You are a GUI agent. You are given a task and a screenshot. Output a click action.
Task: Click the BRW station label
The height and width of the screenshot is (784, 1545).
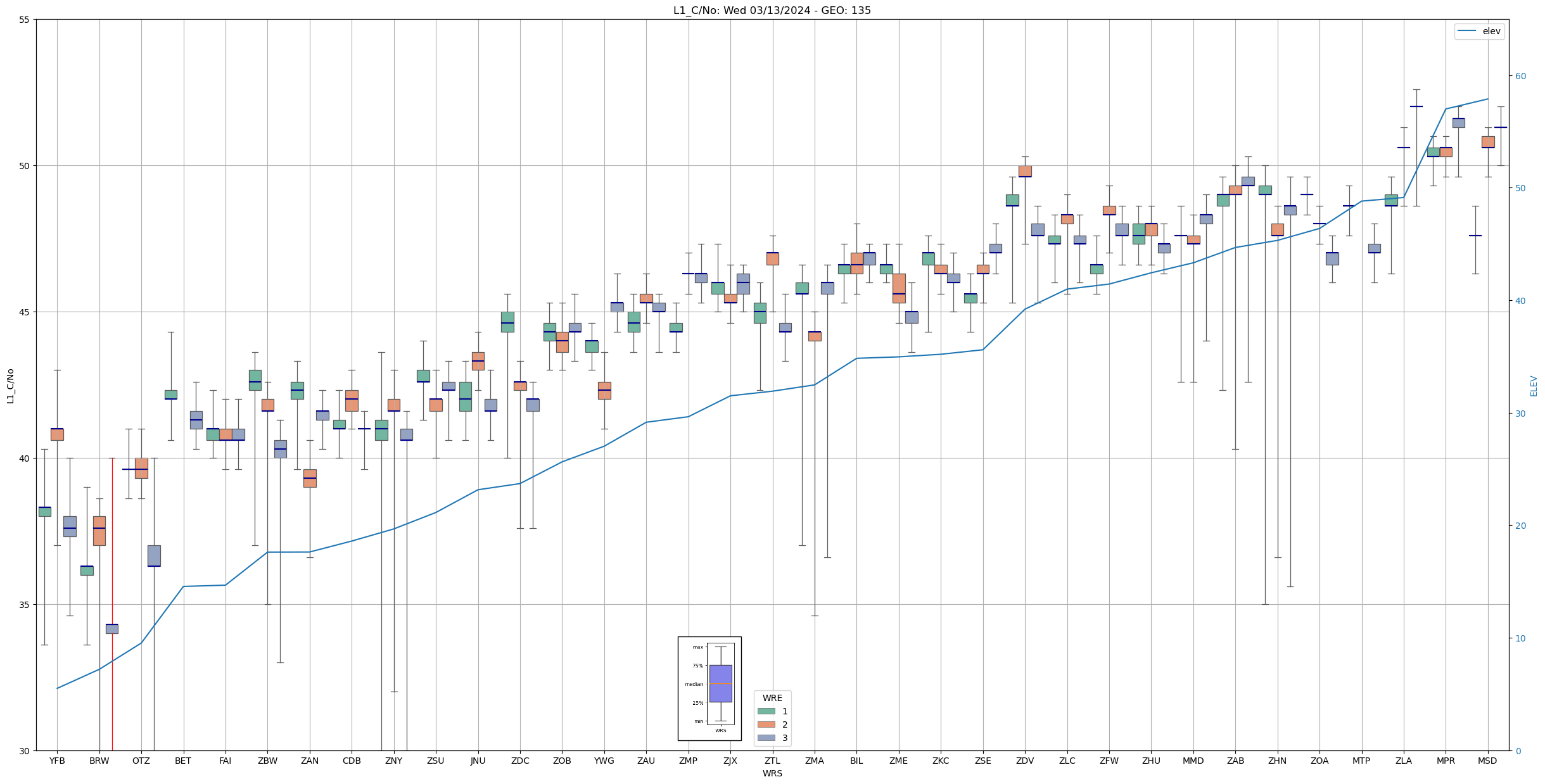[99, 761]
